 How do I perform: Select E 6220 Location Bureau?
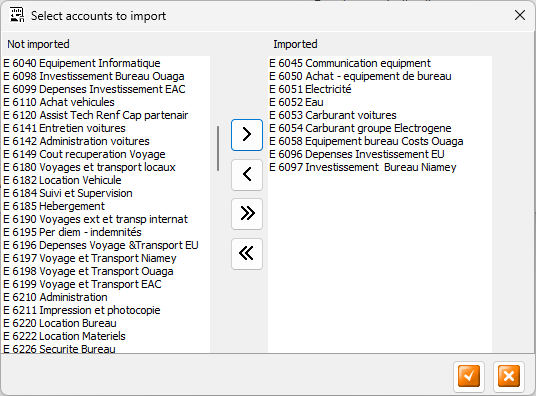coord(106,323)
